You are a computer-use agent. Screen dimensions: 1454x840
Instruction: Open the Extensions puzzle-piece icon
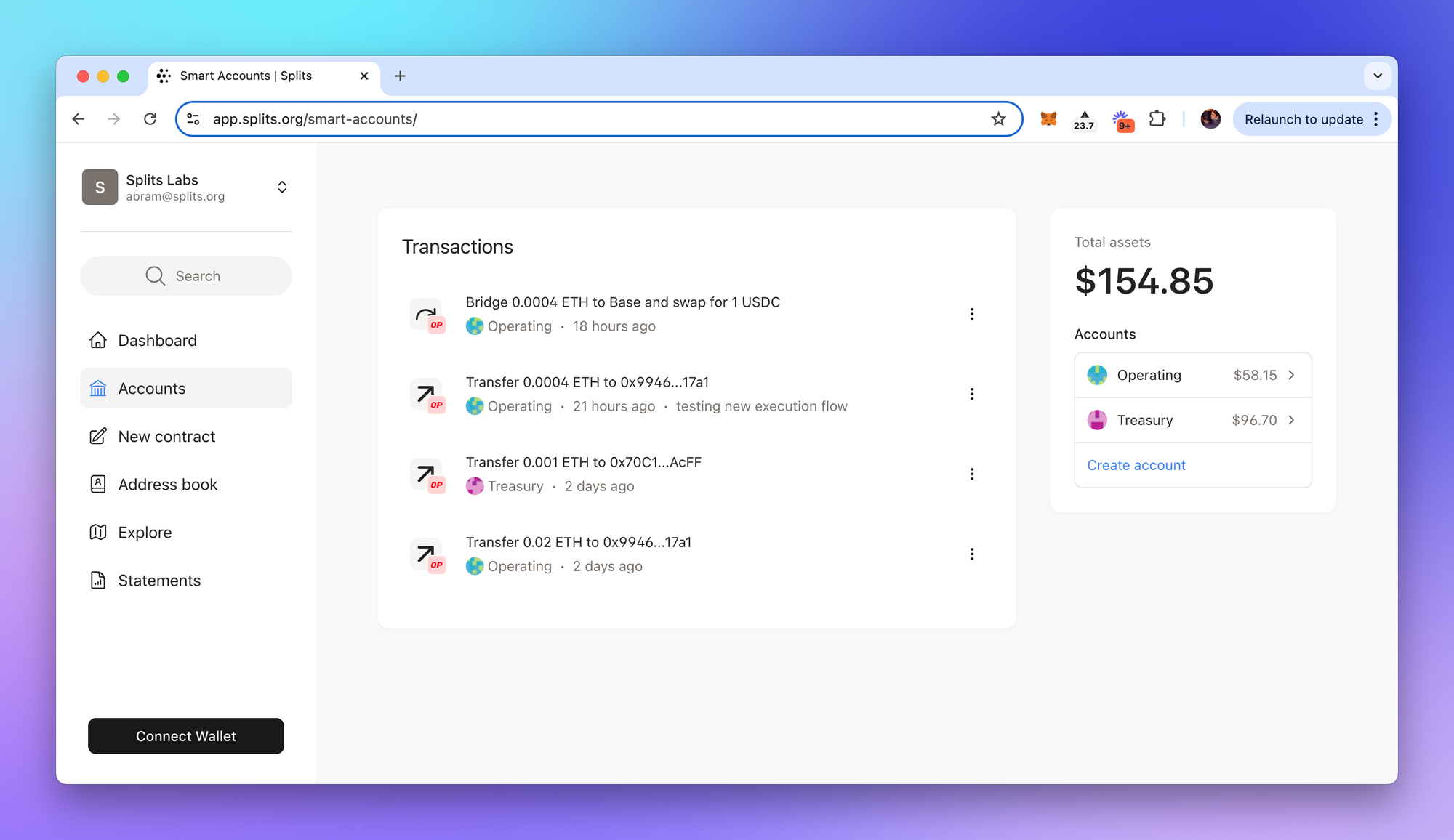(x=1157, y=119)
